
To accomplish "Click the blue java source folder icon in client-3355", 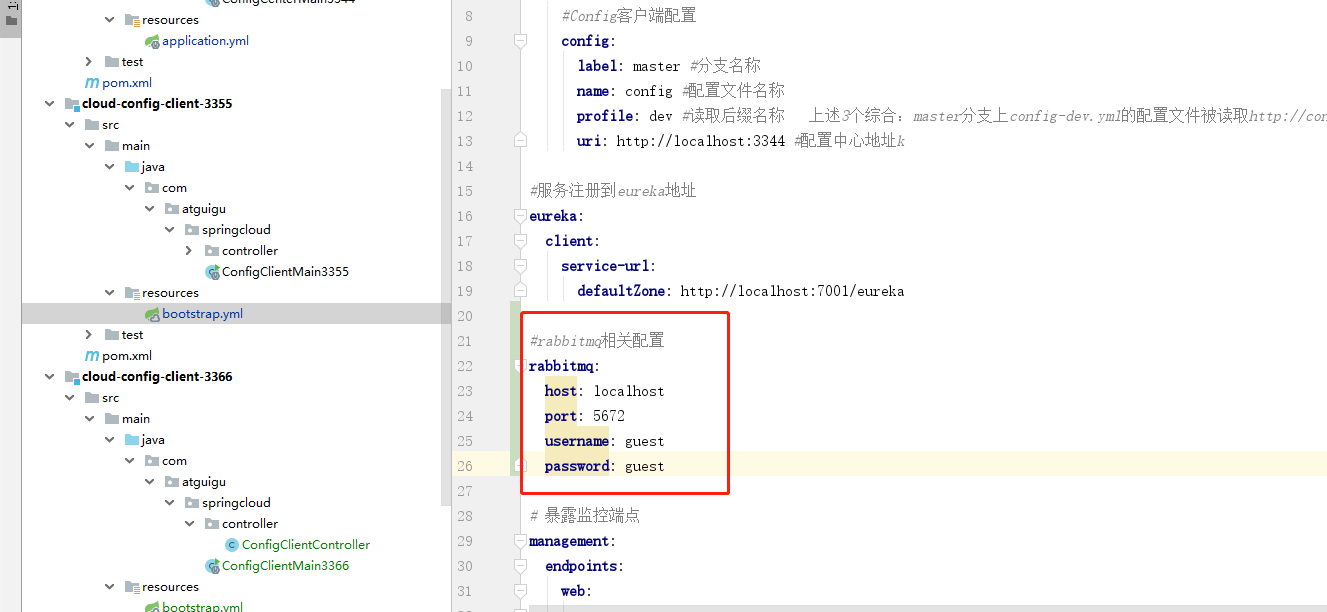I will point(131,167).
